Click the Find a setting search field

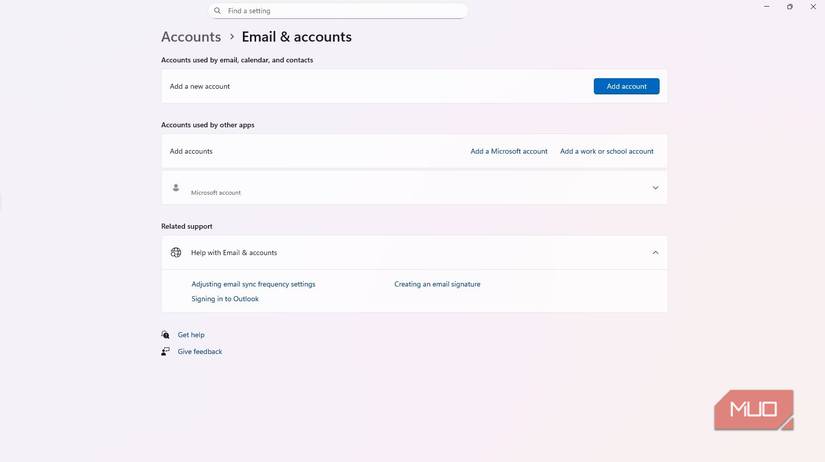point(340,11)
